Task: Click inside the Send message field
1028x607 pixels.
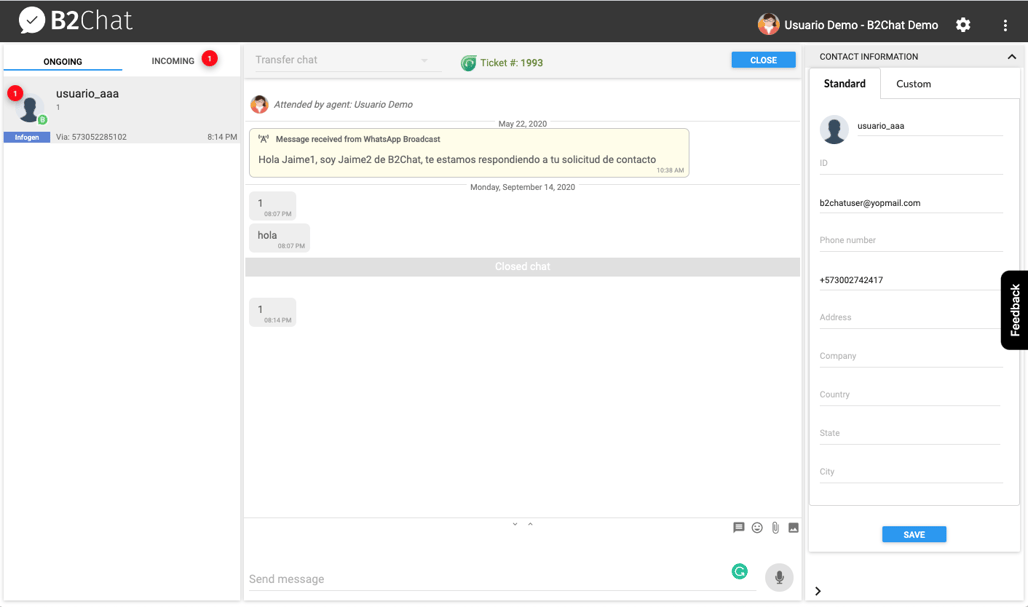Action: coord(450,578)
